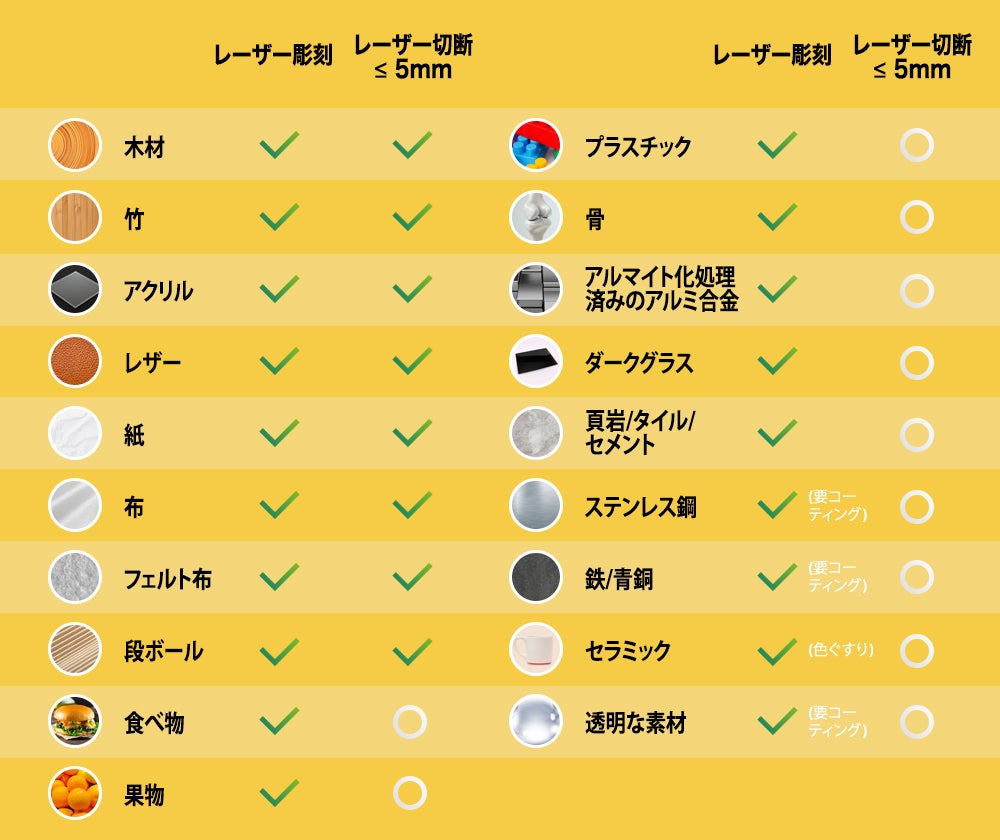Image resolution: width=1000 pixels, height=840 pixels.
Task: Click the cutting checkmark for 段ボール
Action: tap(412, 651)
